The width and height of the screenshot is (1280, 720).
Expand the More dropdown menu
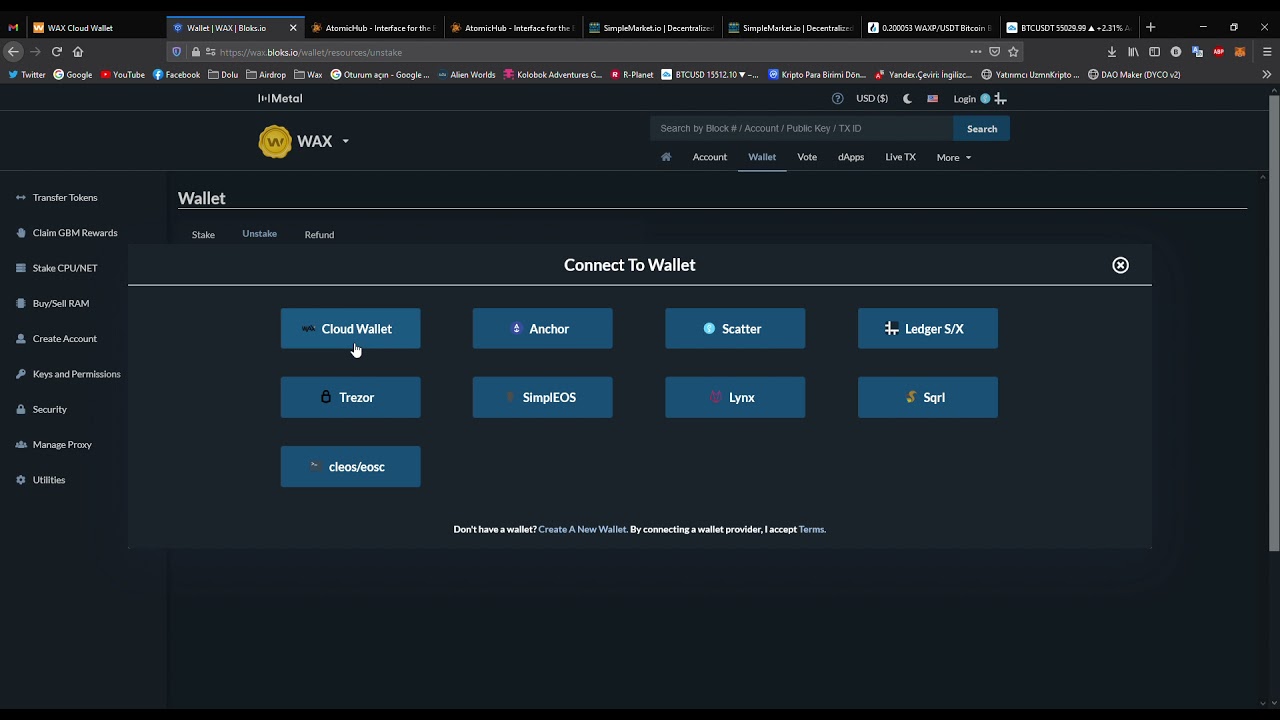pyautogui.click(x=953, y=157)
